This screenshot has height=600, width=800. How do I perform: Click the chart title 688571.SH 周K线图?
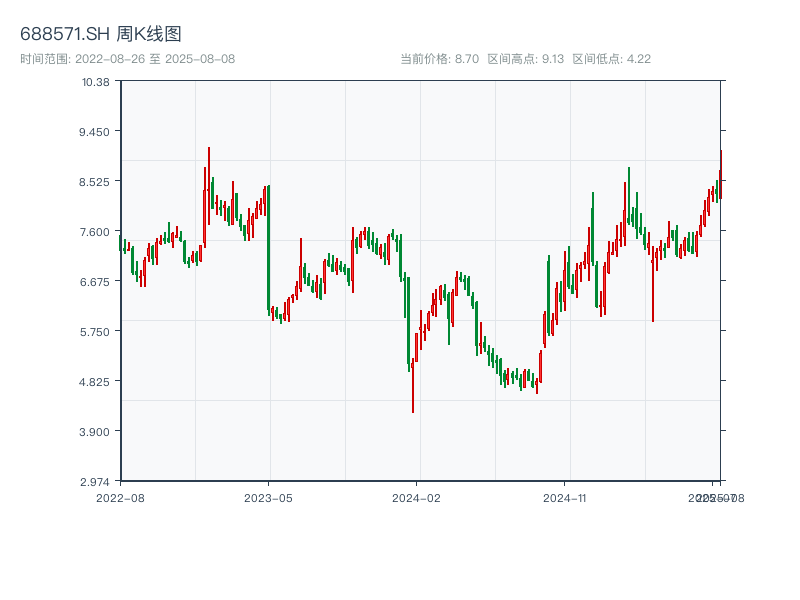101,34
